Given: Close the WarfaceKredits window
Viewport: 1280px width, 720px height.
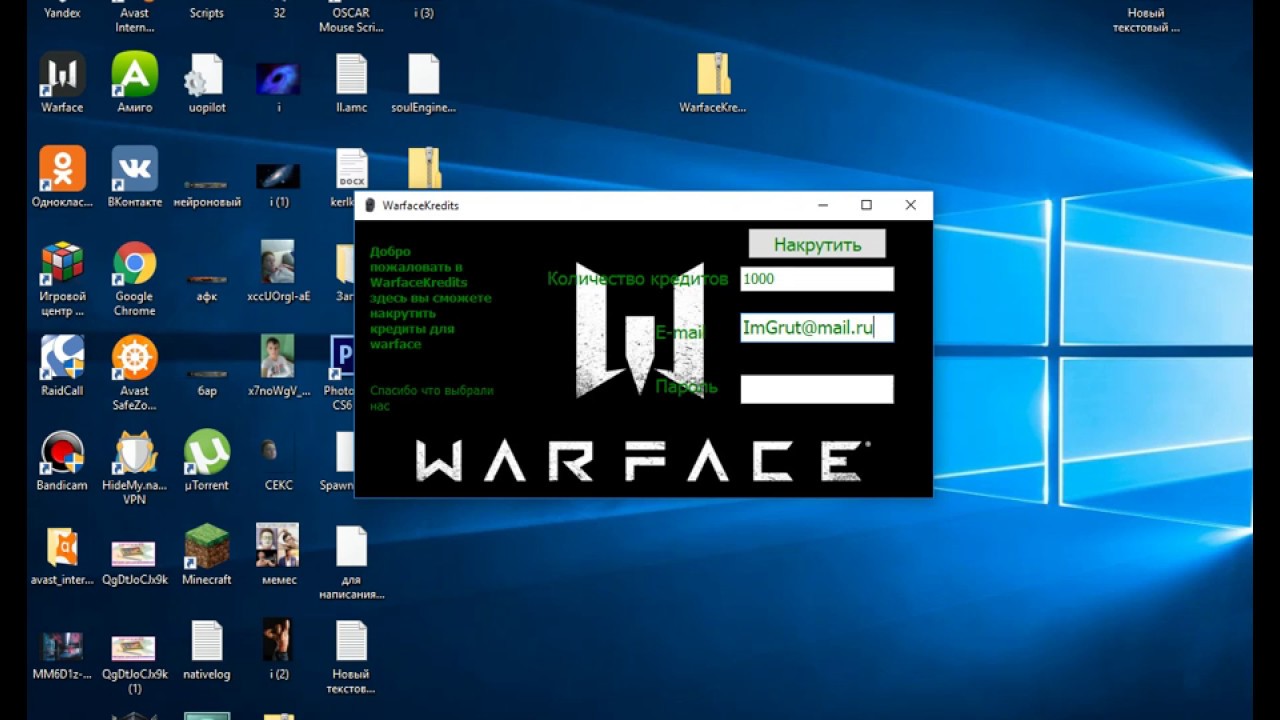Looking at the screenshot, I should (910, 205).
